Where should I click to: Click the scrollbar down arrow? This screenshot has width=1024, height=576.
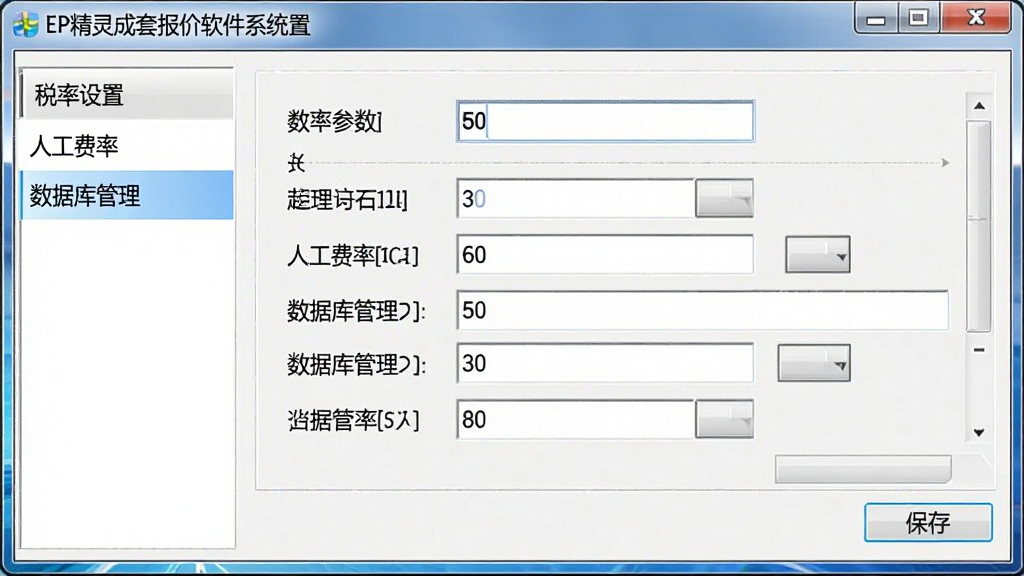click(979, 432)
